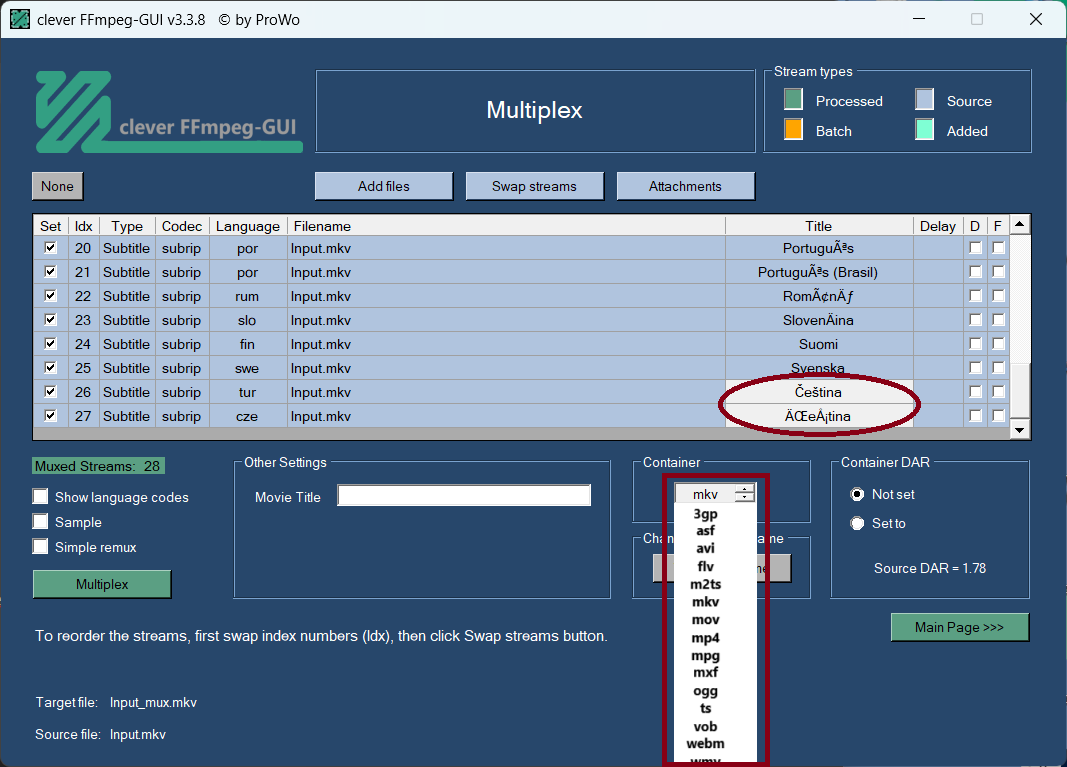Screen dimensions: 1067x767
Task: Click the swe language cell
Action: [x=247, y=368]
